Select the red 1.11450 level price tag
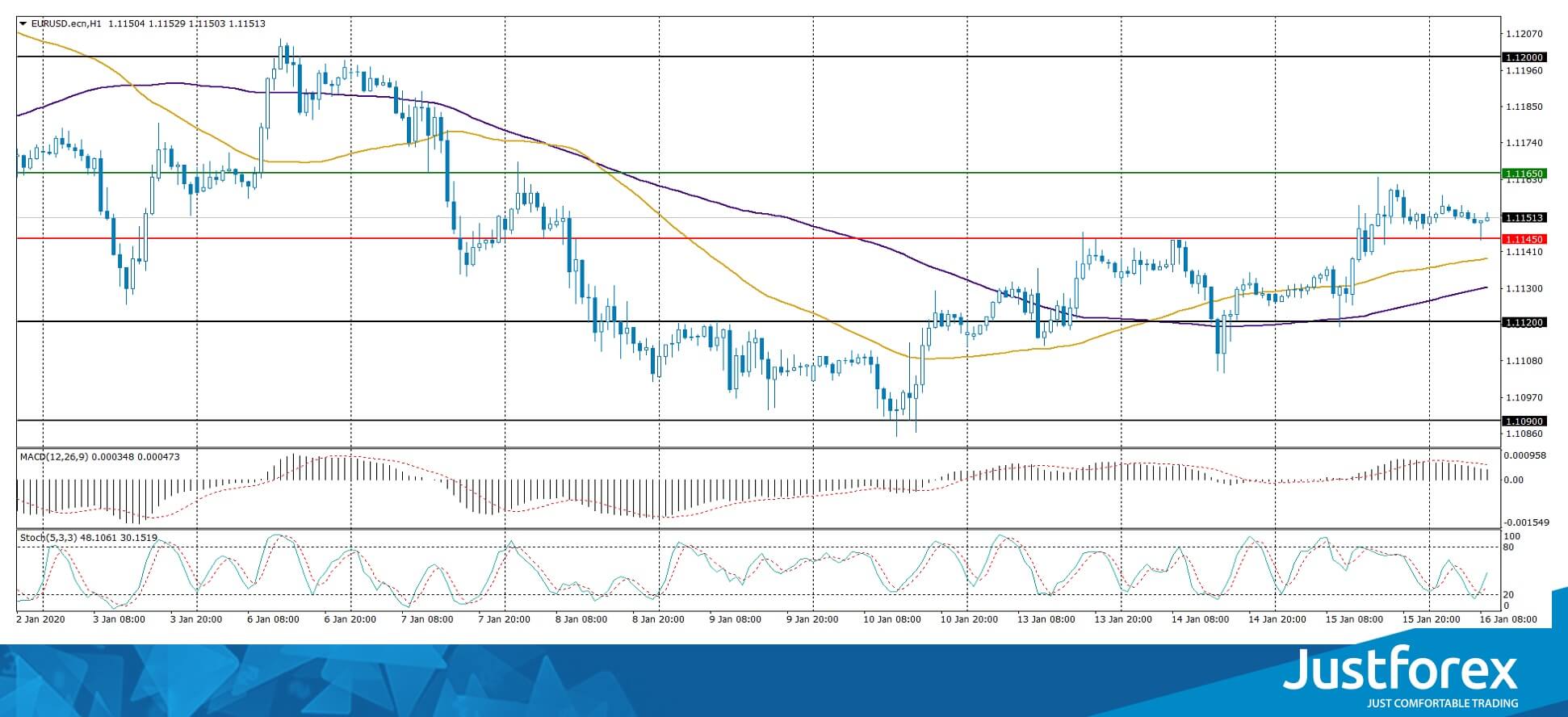This screenshot has height=717, width=1568. coord(1524,239)
